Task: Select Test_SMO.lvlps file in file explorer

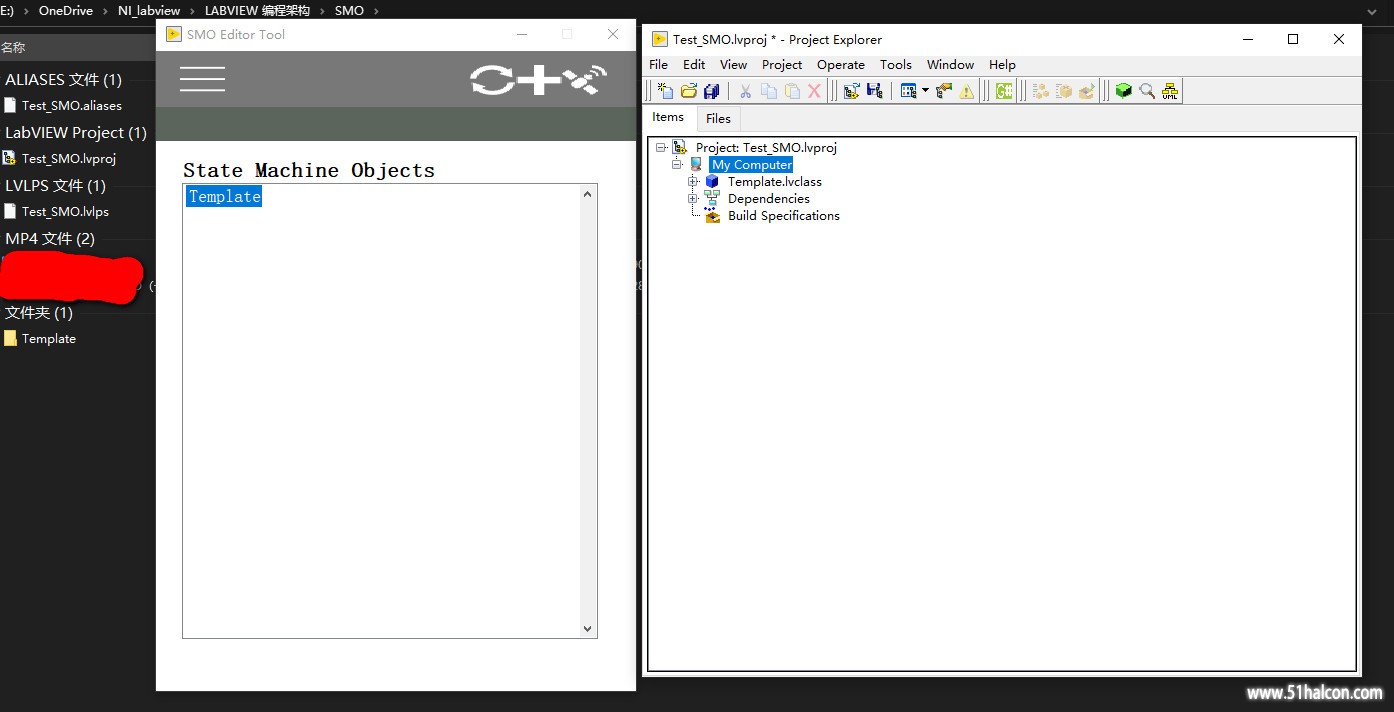Action: tap(65, 211)
